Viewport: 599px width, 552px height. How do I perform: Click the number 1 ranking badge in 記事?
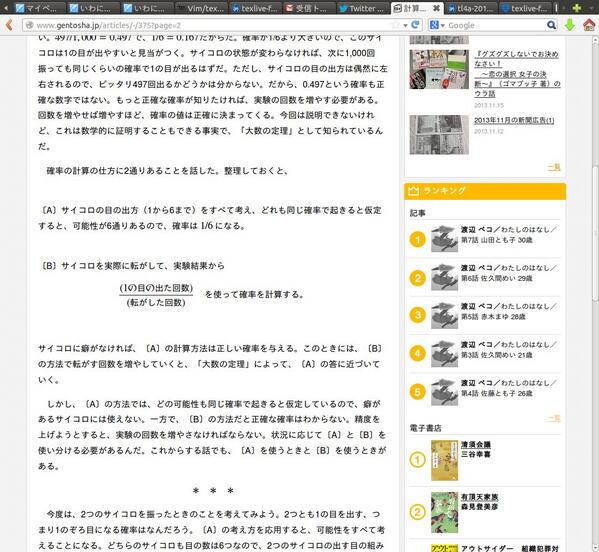(x=418, y=240)
